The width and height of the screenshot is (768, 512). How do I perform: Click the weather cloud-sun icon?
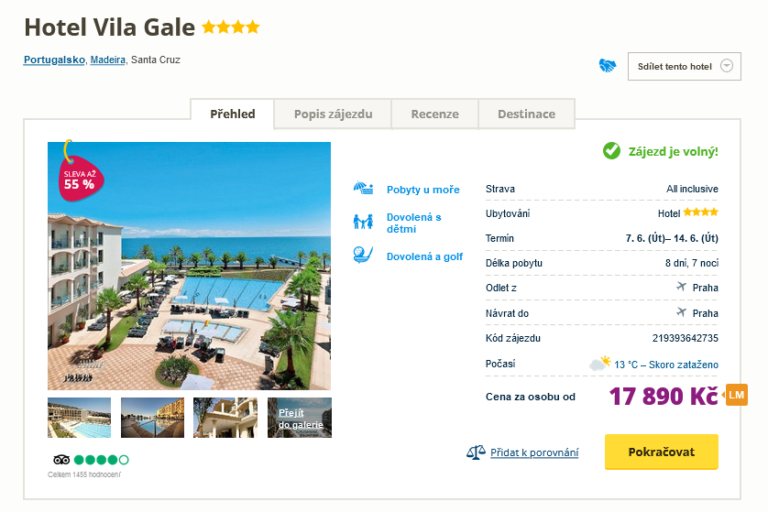(600, 364)
